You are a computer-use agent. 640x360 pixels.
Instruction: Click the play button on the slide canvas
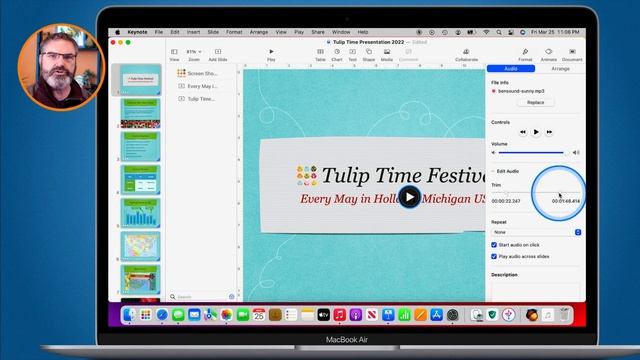[409, 197]
